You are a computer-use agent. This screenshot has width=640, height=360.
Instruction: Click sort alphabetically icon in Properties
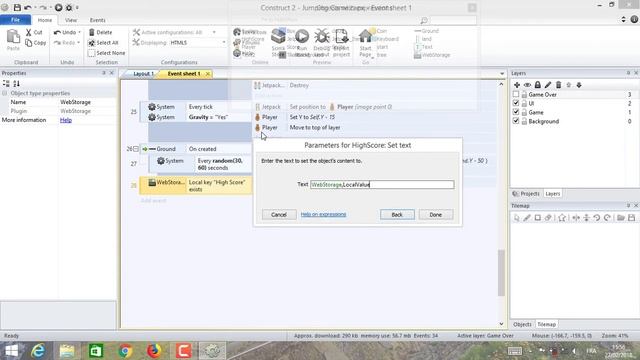pyautogui.click(x=16, y=84)
